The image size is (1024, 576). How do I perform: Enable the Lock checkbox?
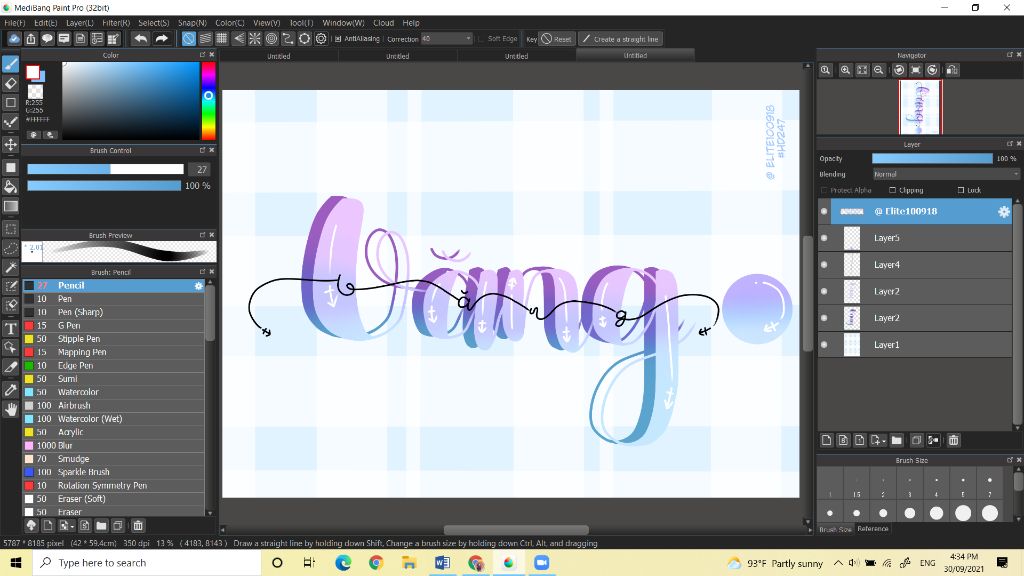961,190
